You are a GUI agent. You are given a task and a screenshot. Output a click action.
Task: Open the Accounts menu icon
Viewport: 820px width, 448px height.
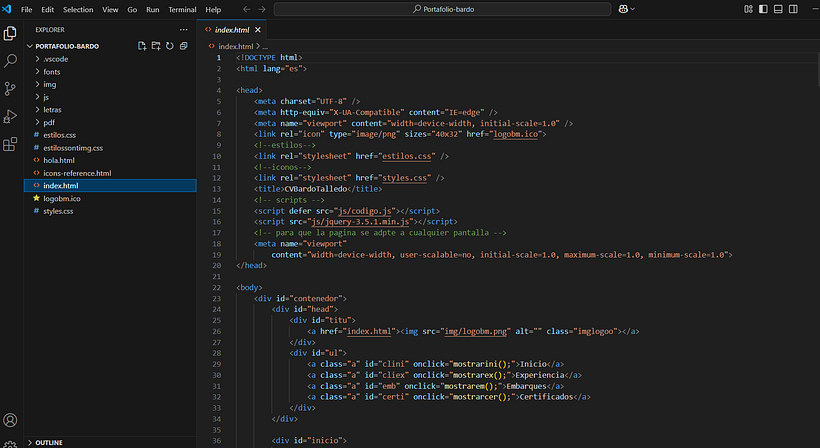point(10,420)
